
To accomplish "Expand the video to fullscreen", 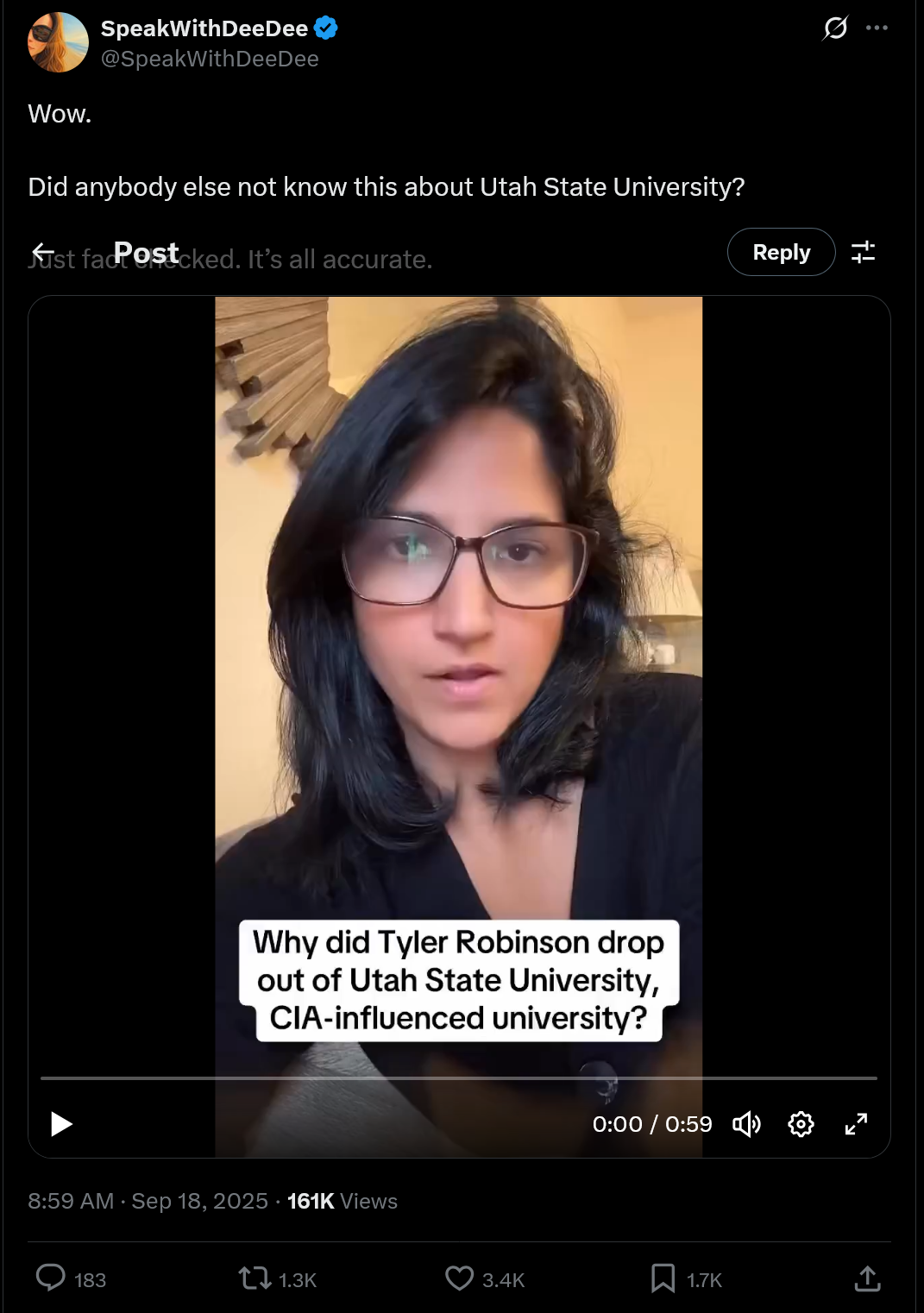I will 856,1124.
